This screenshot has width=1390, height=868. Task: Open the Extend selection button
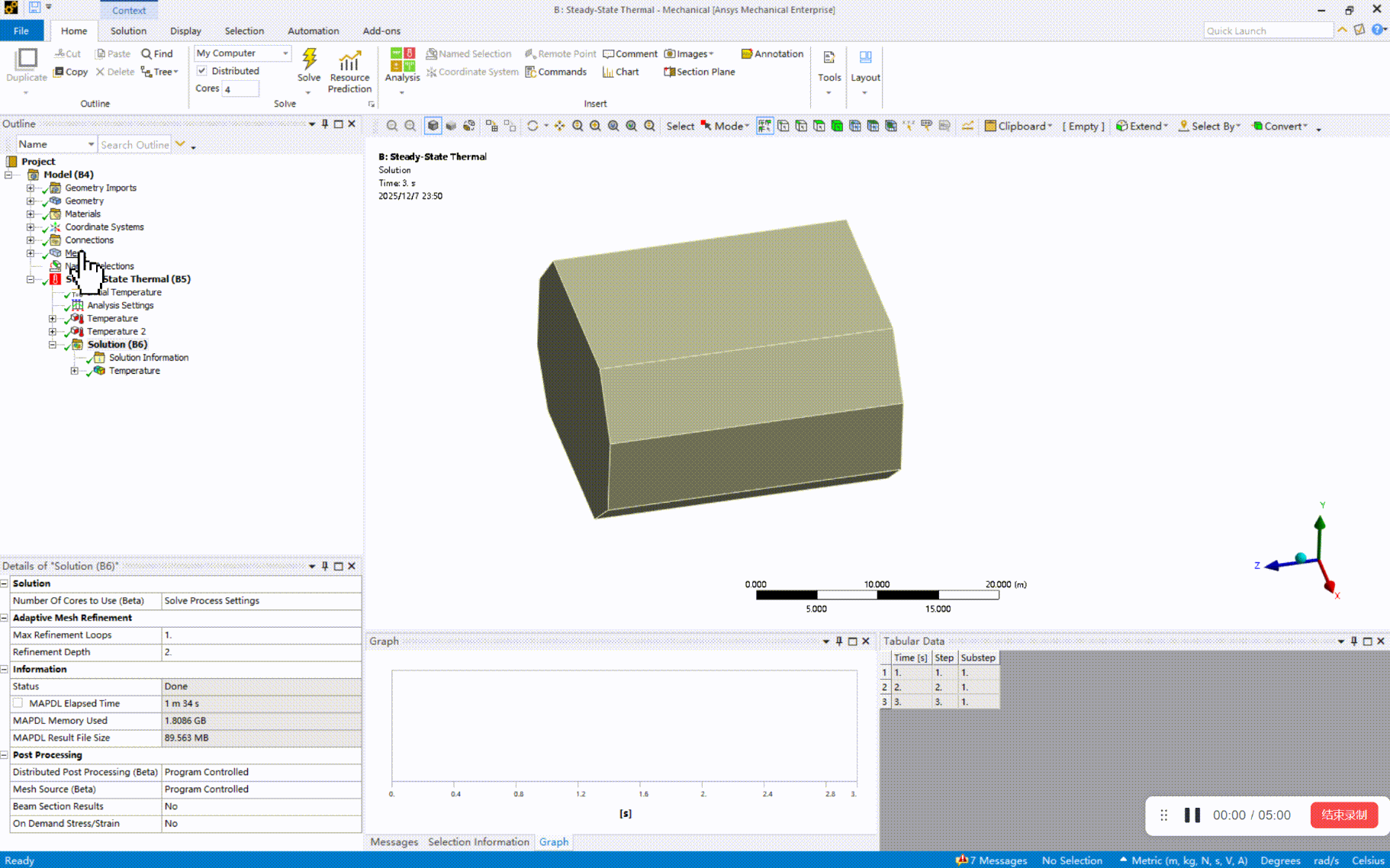click(1142, 126)
